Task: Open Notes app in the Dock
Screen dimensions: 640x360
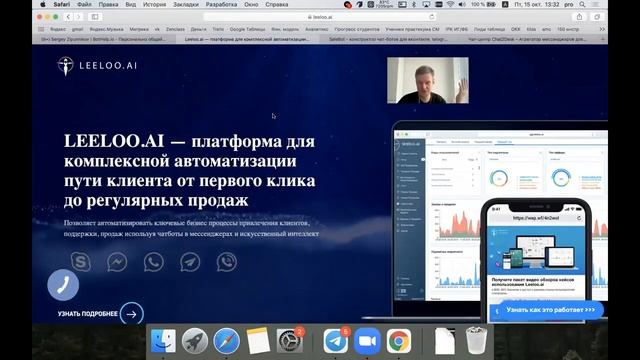Action: pos(258,341)
